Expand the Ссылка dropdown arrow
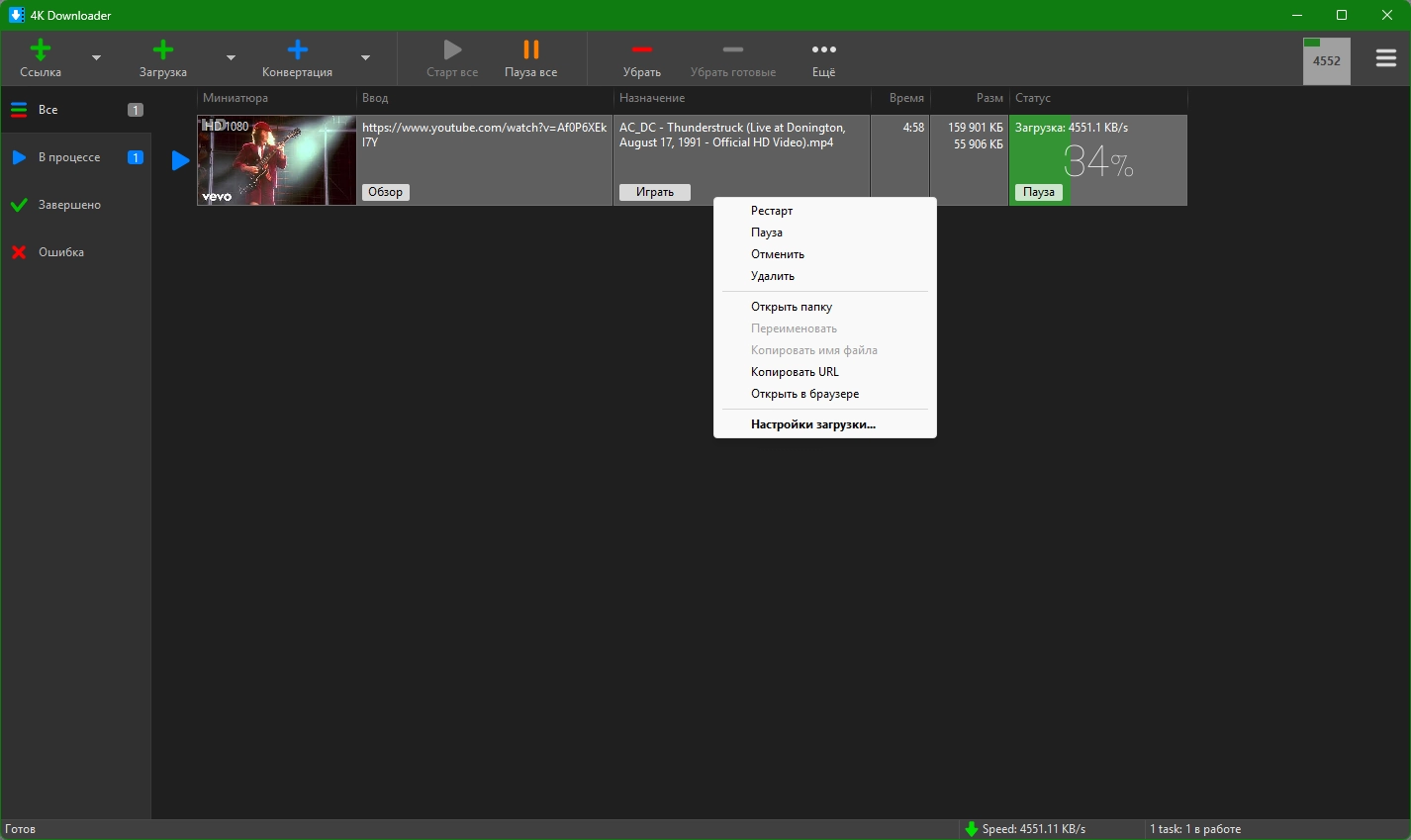The image size is (1411, 840). click(x=96, y=58)
